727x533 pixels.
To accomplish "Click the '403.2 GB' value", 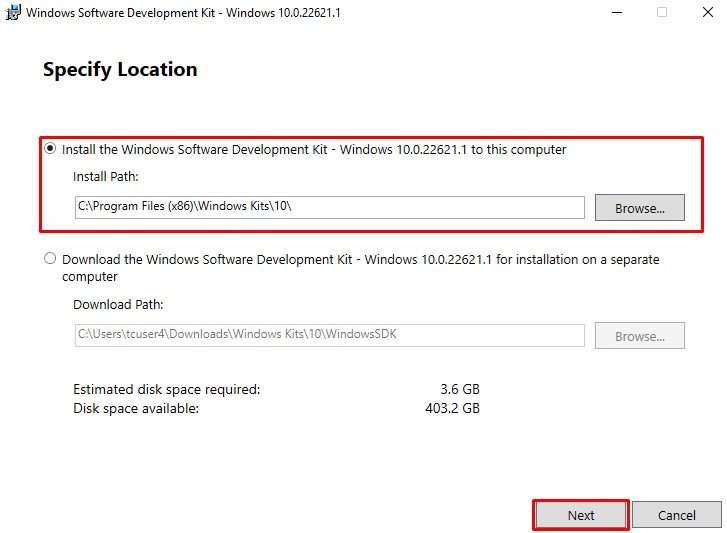I will point(453,408).
